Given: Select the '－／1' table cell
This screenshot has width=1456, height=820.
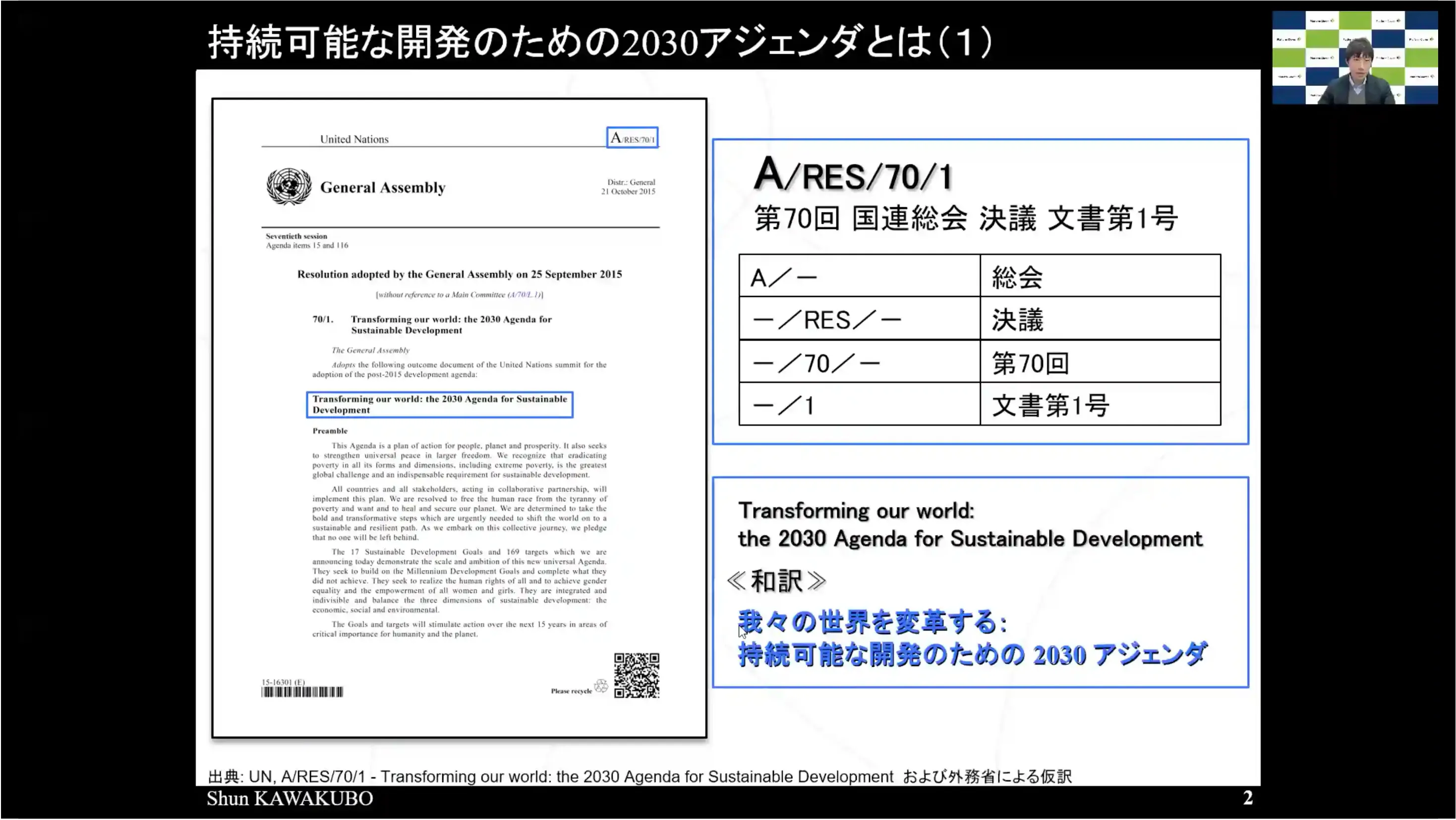Looking at the screenshot, I should (x=859, y=405).
